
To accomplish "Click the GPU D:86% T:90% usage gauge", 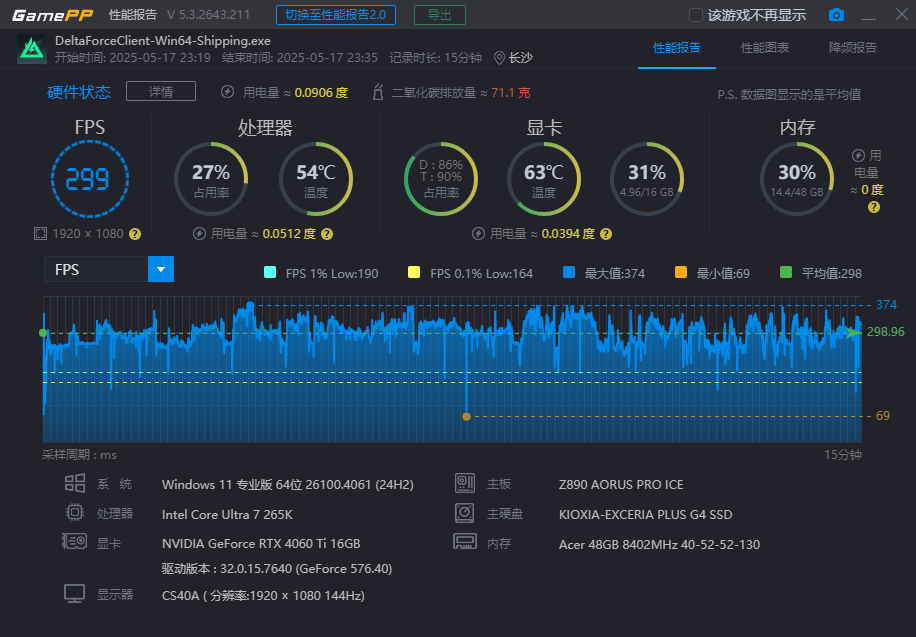I will (441, 179).
